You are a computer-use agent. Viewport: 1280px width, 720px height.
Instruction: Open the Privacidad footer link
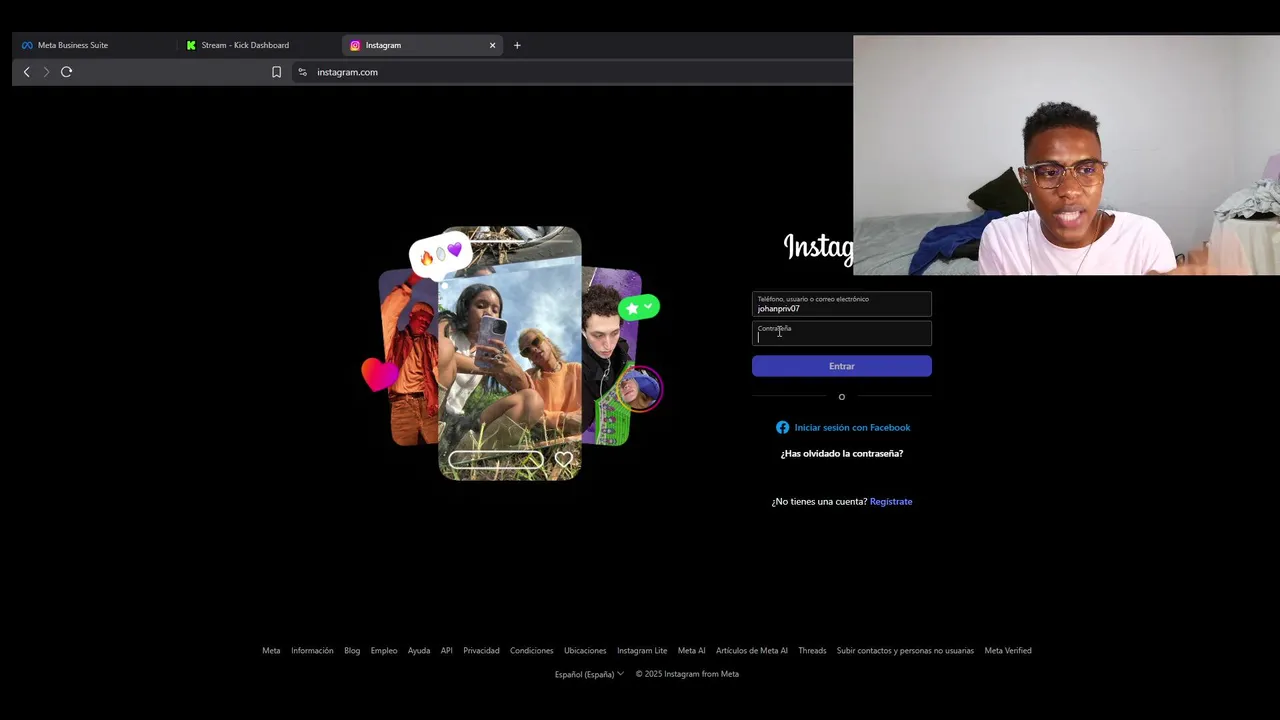481,650
